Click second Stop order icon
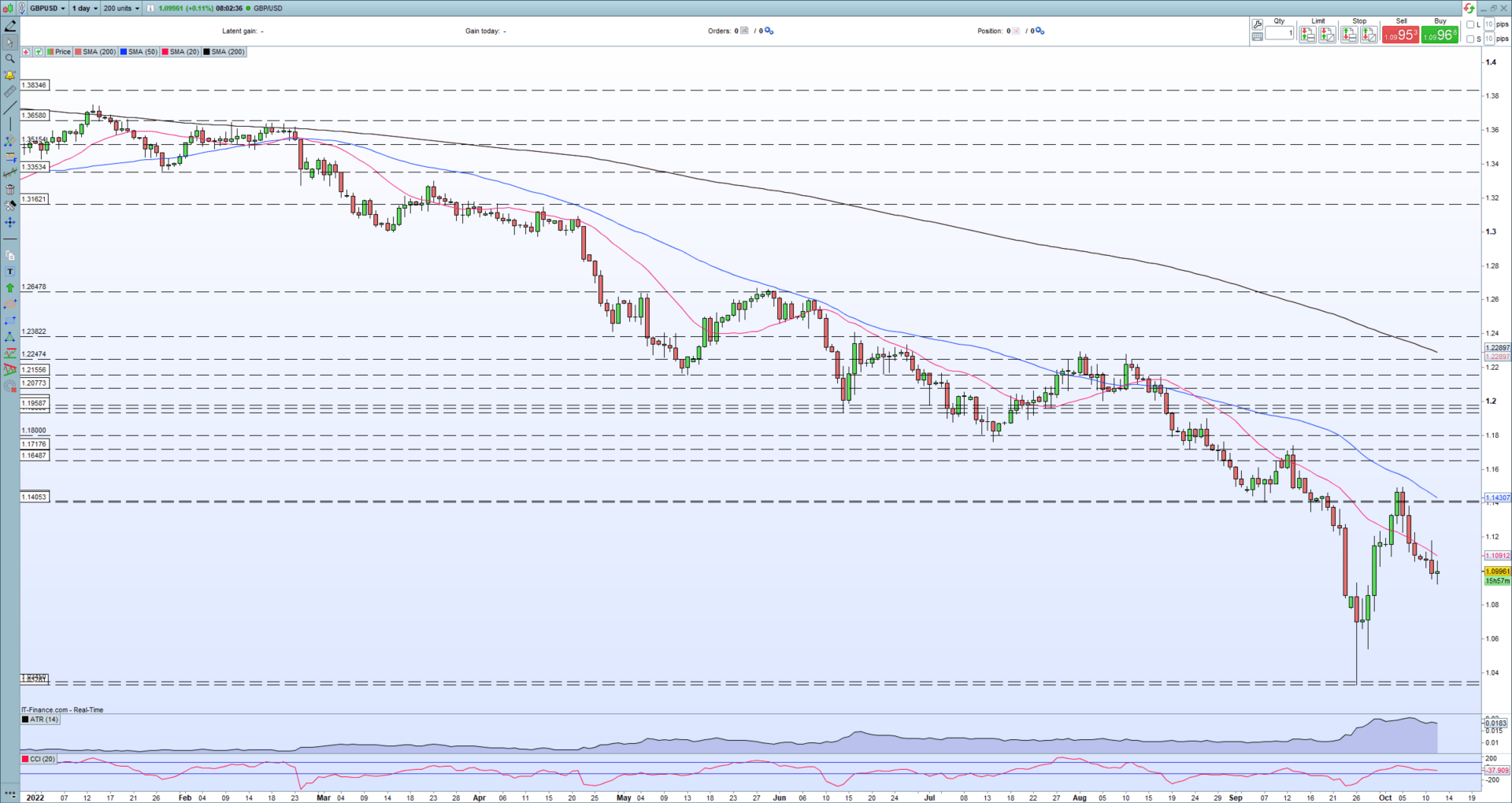Image resolution: width=1512 pixels, height=803 pixels. 1369,35
